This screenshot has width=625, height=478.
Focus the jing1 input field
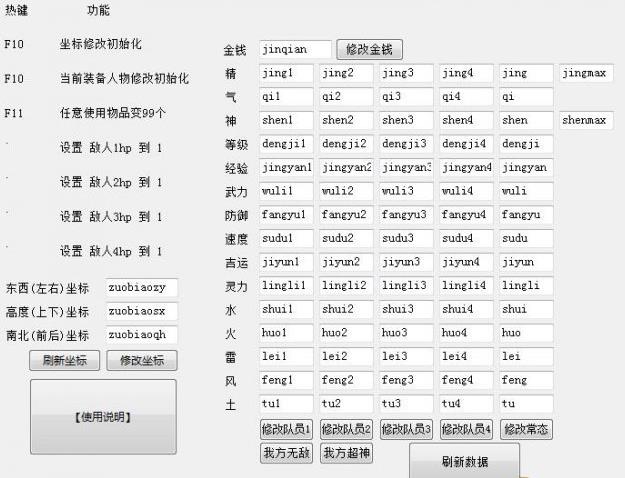coord(286,73)
